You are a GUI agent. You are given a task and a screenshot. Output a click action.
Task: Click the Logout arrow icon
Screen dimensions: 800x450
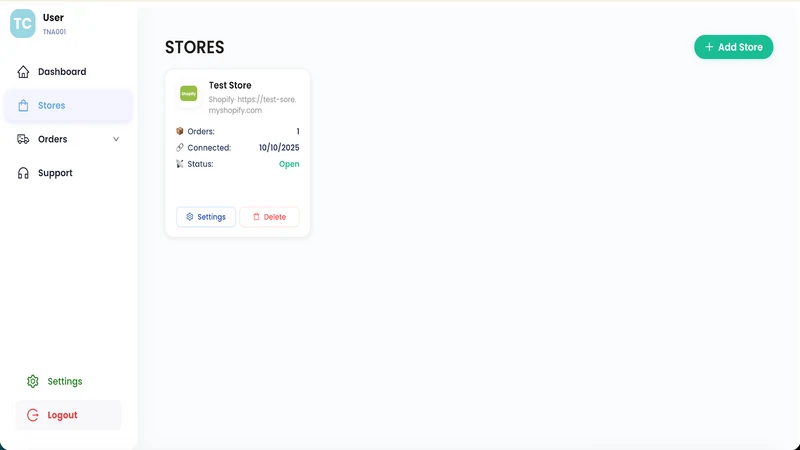(33, 415)
